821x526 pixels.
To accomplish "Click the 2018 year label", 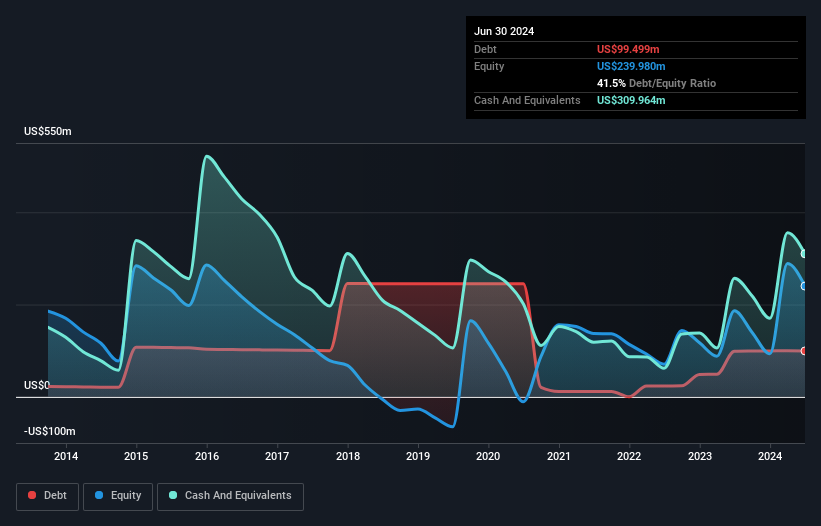I will 348,456.
